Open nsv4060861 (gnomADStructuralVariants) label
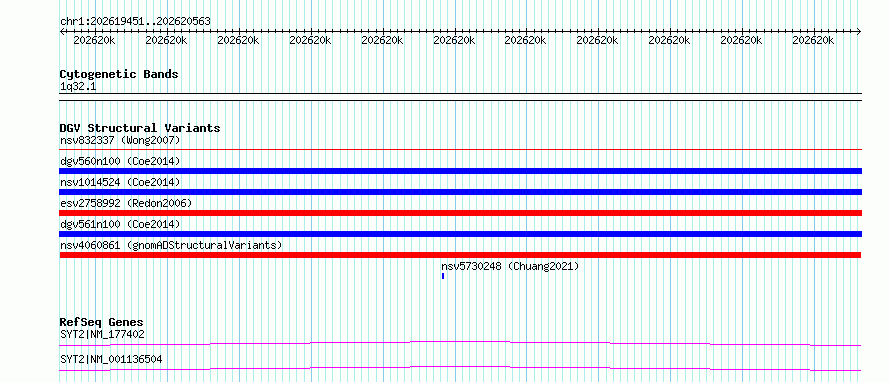This screenshot has width=890, height=382. [171, 245]
